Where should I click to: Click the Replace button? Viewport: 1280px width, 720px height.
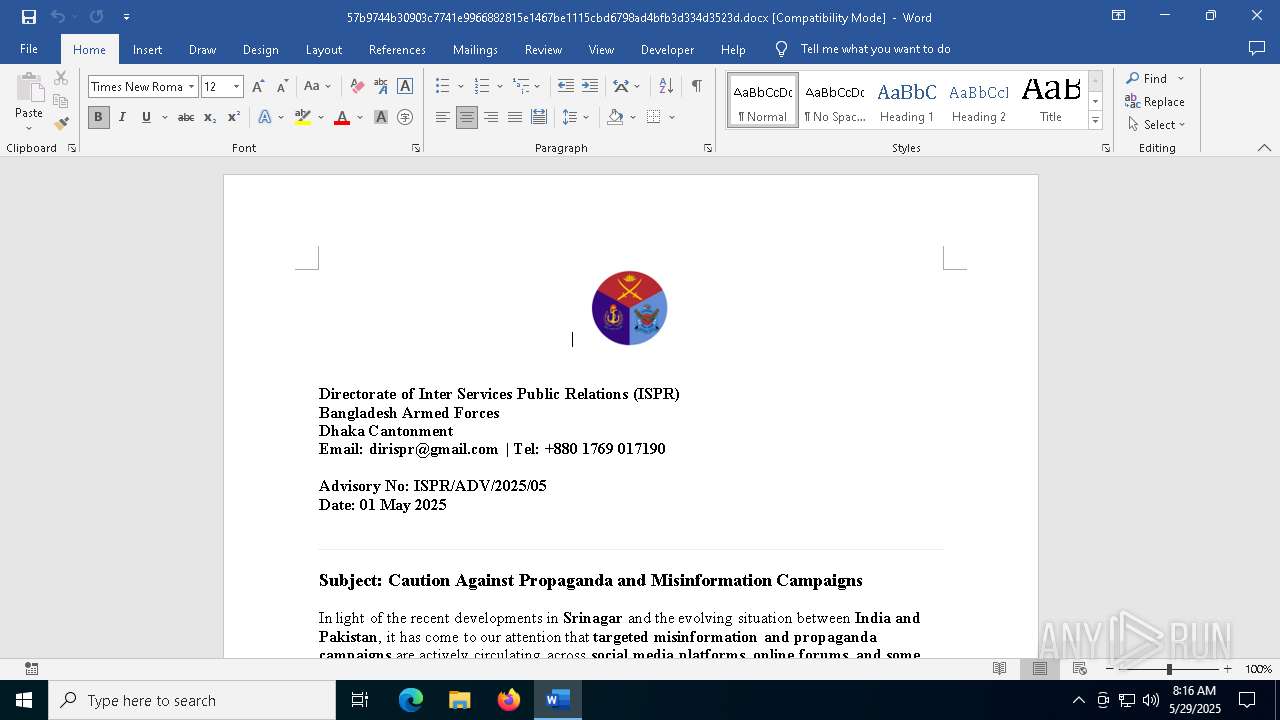[1155, 102]
